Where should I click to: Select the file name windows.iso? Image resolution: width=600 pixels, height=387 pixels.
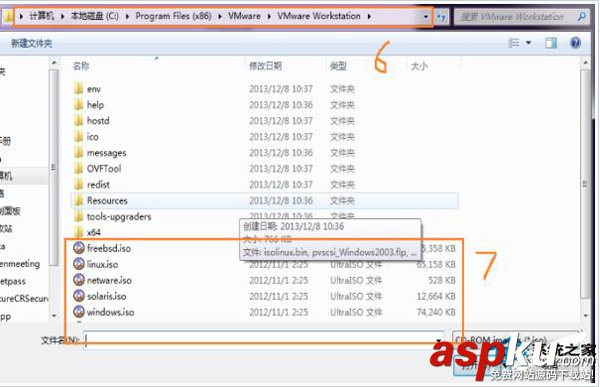(111, 312)
